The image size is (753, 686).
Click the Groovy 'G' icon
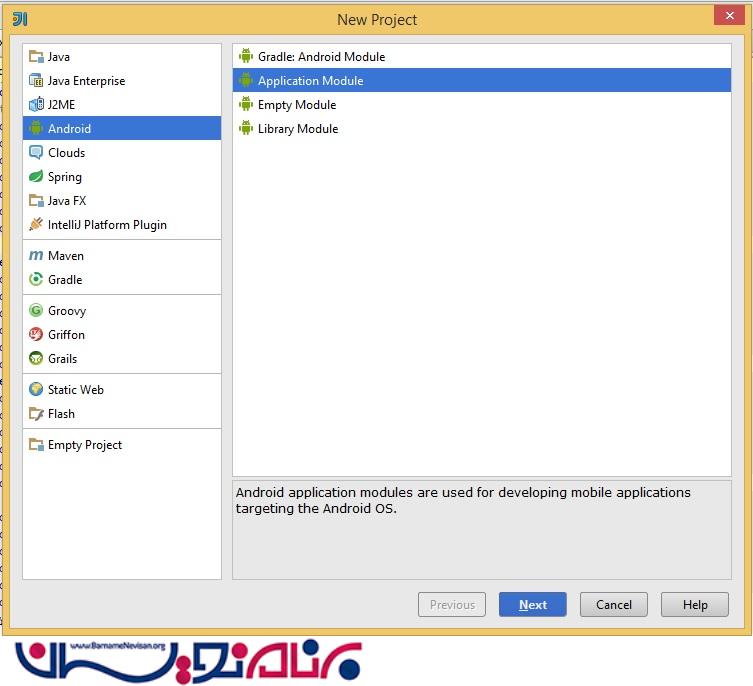[x=36, y=311]
